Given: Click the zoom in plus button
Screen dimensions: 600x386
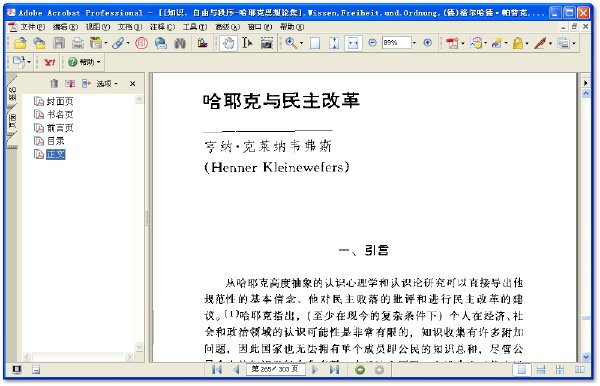Looking at the screenshot, I should pos(428,43).
